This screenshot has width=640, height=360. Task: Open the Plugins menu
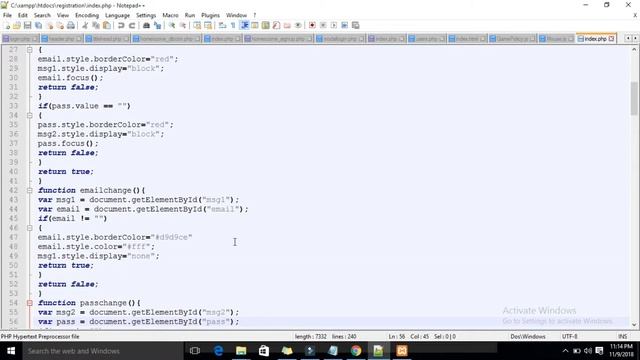click(x=210, y=15)
